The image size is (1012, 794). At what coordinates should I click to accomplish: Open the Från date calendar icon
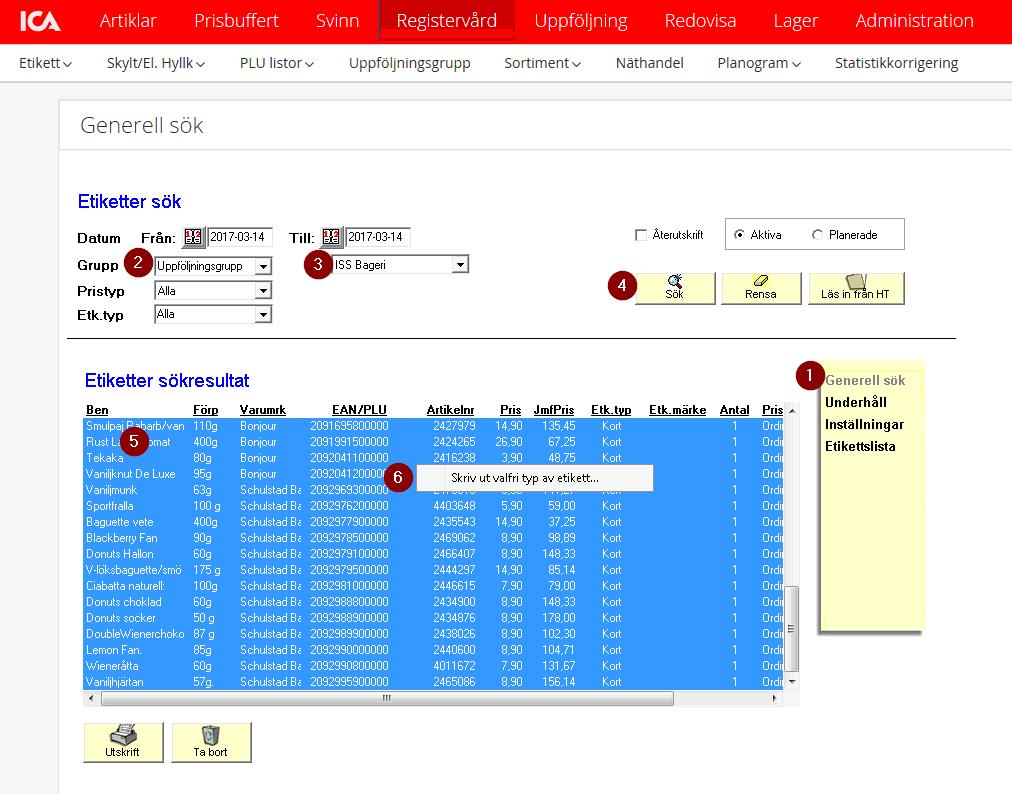193,238
